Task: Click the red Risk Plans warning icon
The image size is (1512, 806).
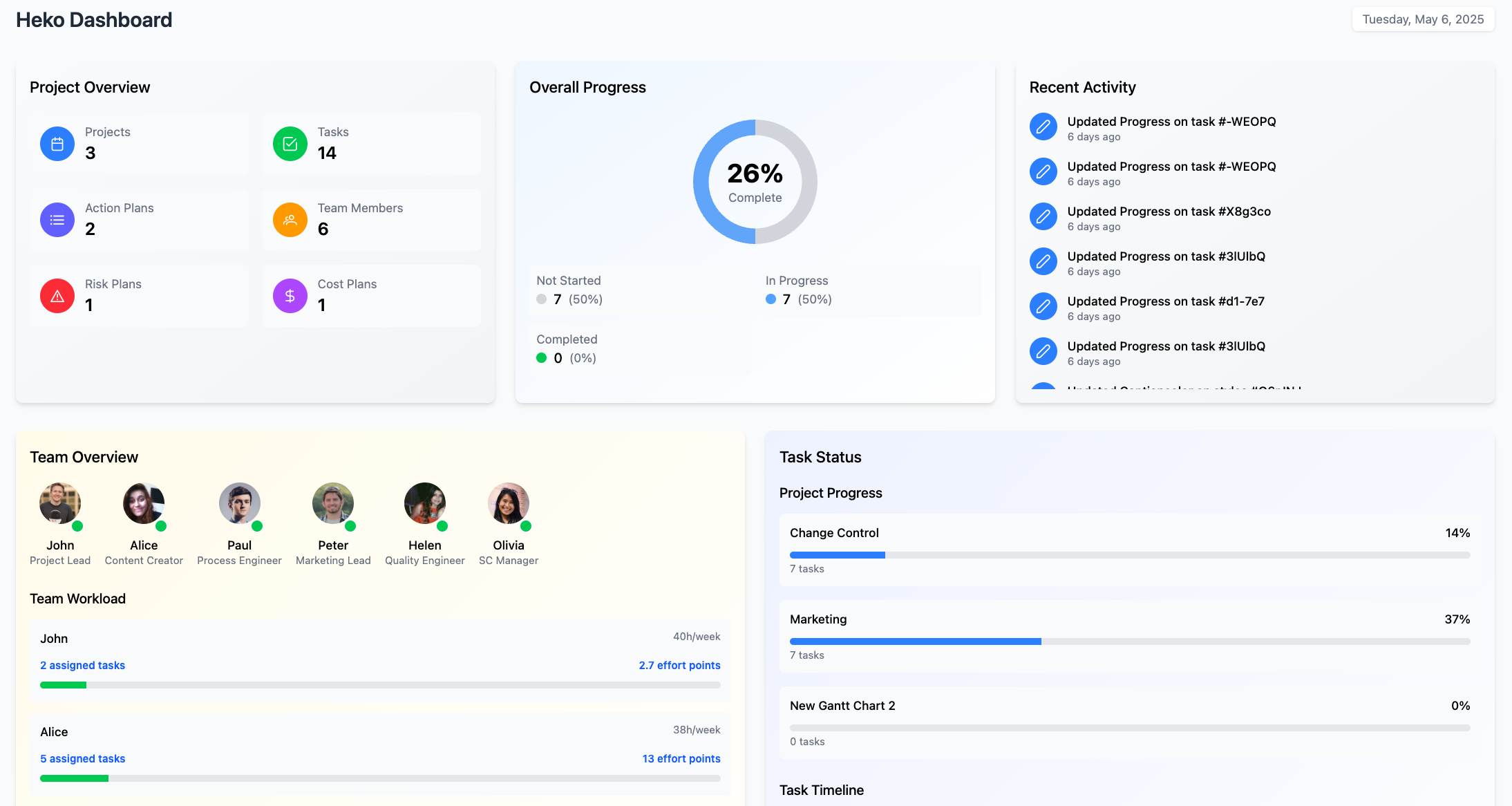Action: 57,296
